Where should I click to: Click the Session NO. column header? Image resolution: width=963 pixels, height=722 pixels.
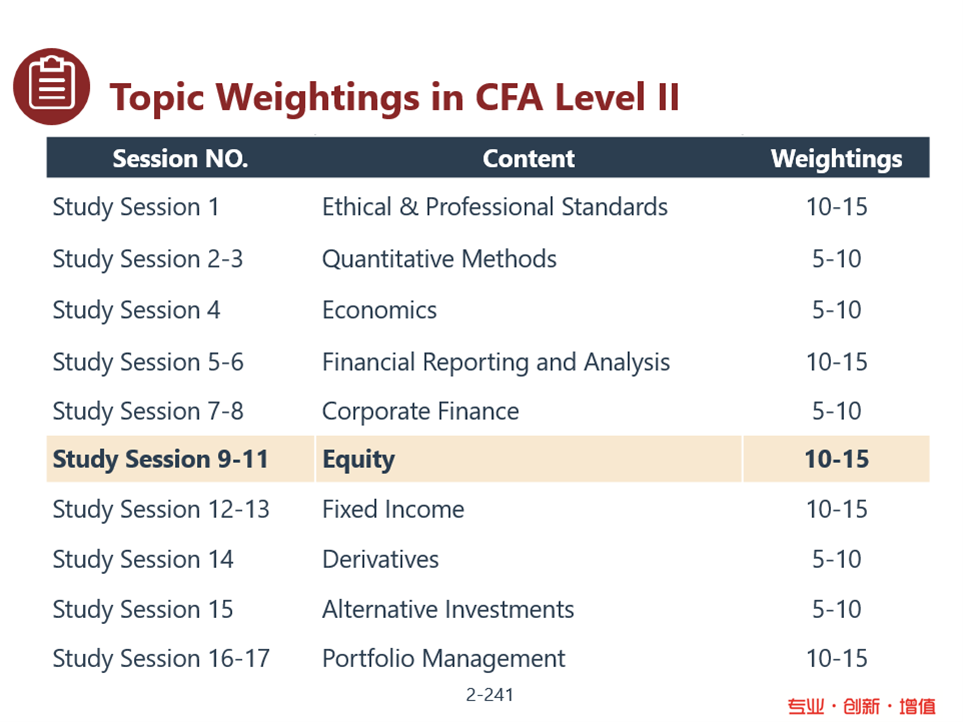coord(180,158)
